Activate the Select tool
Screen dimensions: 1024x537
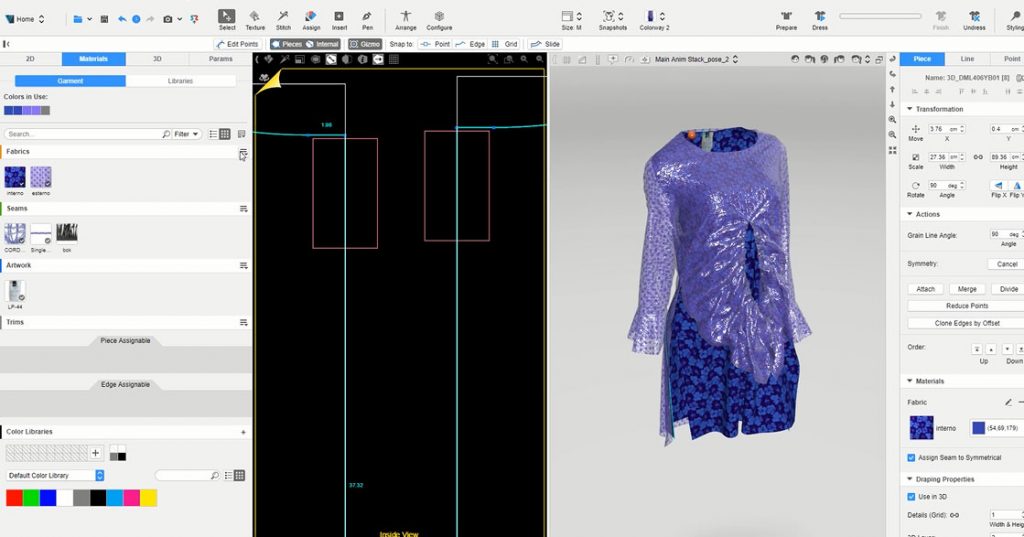227,20
